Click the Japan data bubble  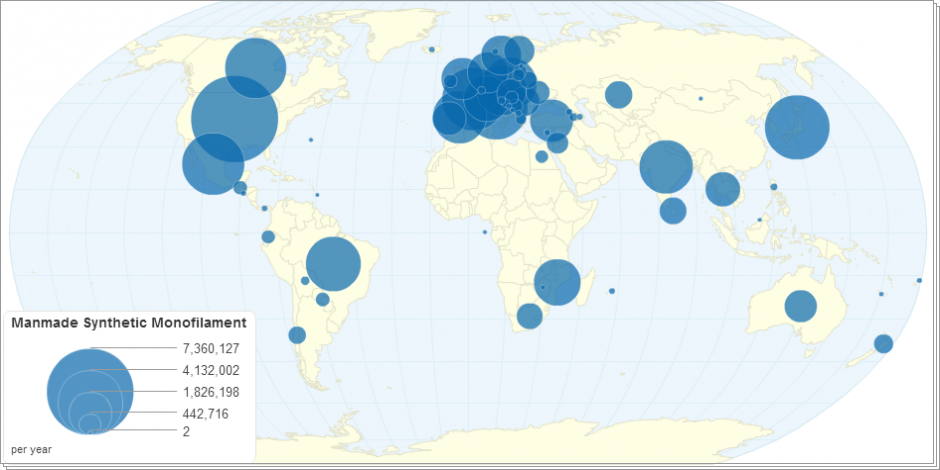797,127
